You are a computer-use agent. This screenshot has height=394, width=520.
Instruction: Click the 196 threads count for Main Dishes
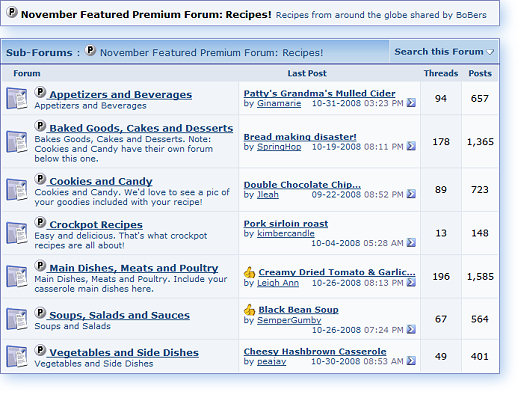pos(441,276)
